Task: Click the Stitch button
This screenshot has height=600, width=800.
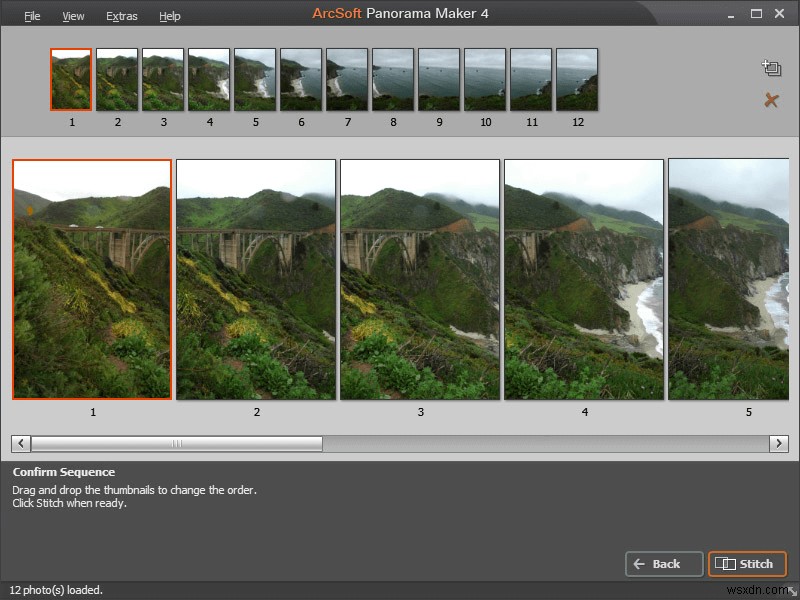Action: 747,564
